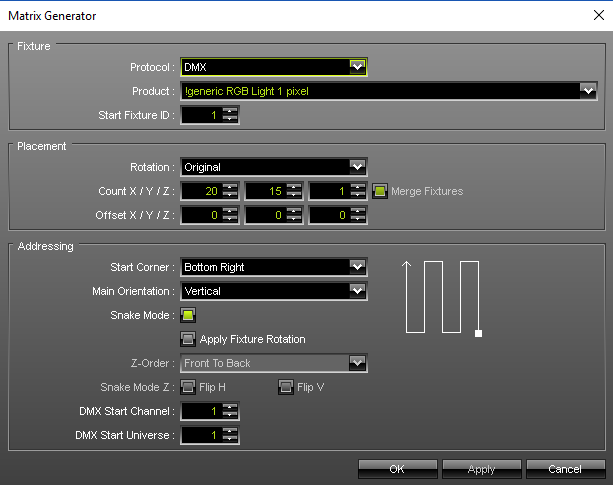Viewport: 613px width, 485px height.
Task: Toggle the Snake Mode checkbox
Action: click(188, 315)
